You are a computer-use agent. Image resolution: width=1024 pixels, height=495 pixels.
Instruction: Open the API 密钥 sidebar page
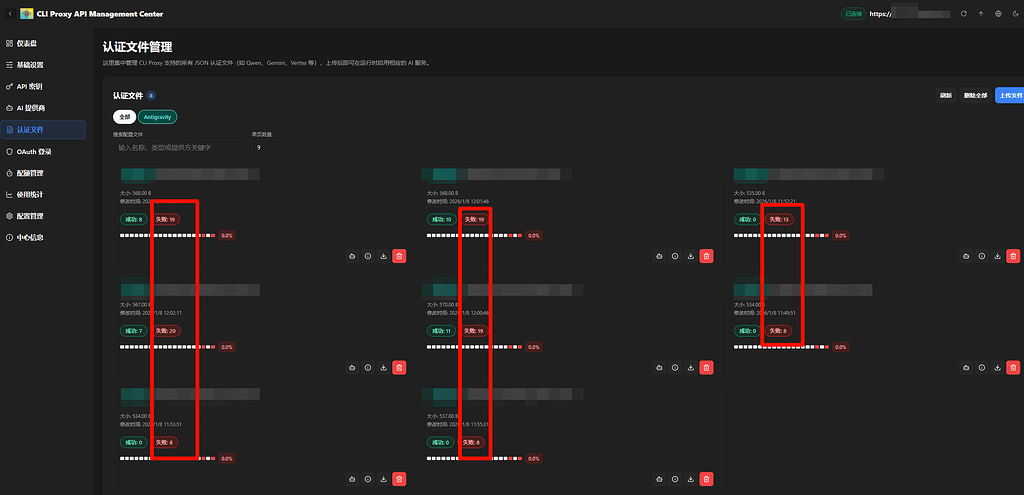tap(43, 86)
